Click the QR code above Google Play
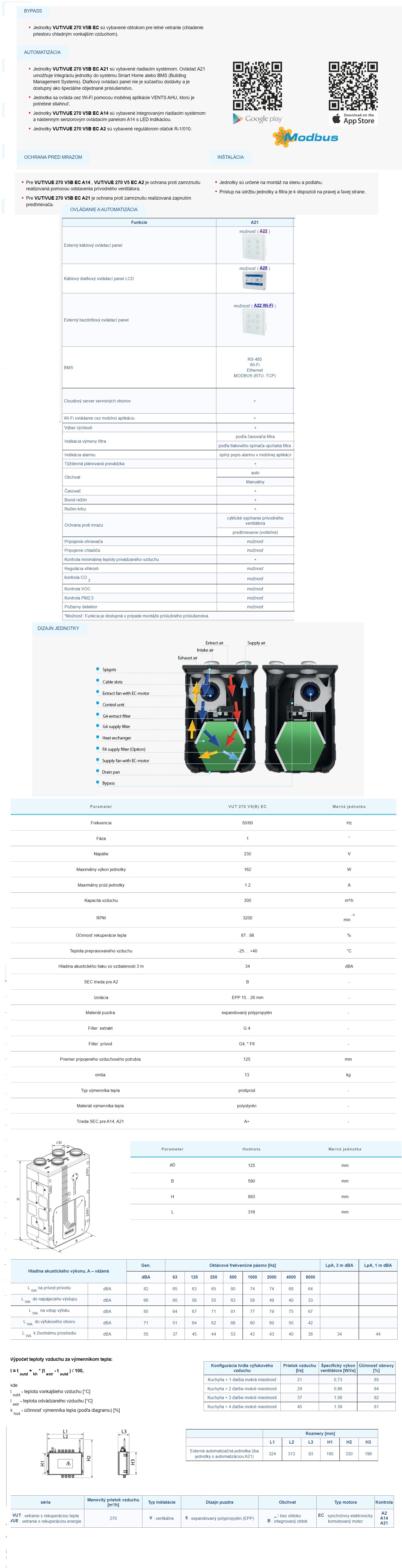The height and width of the screenshot is (1568, 402). (257, 86)
